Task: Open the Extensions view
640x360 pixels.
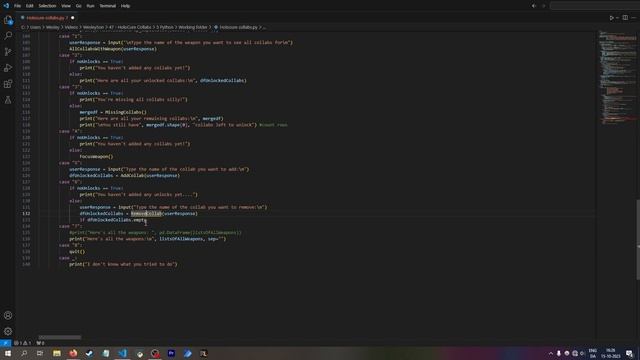Action: pos(8,84)
